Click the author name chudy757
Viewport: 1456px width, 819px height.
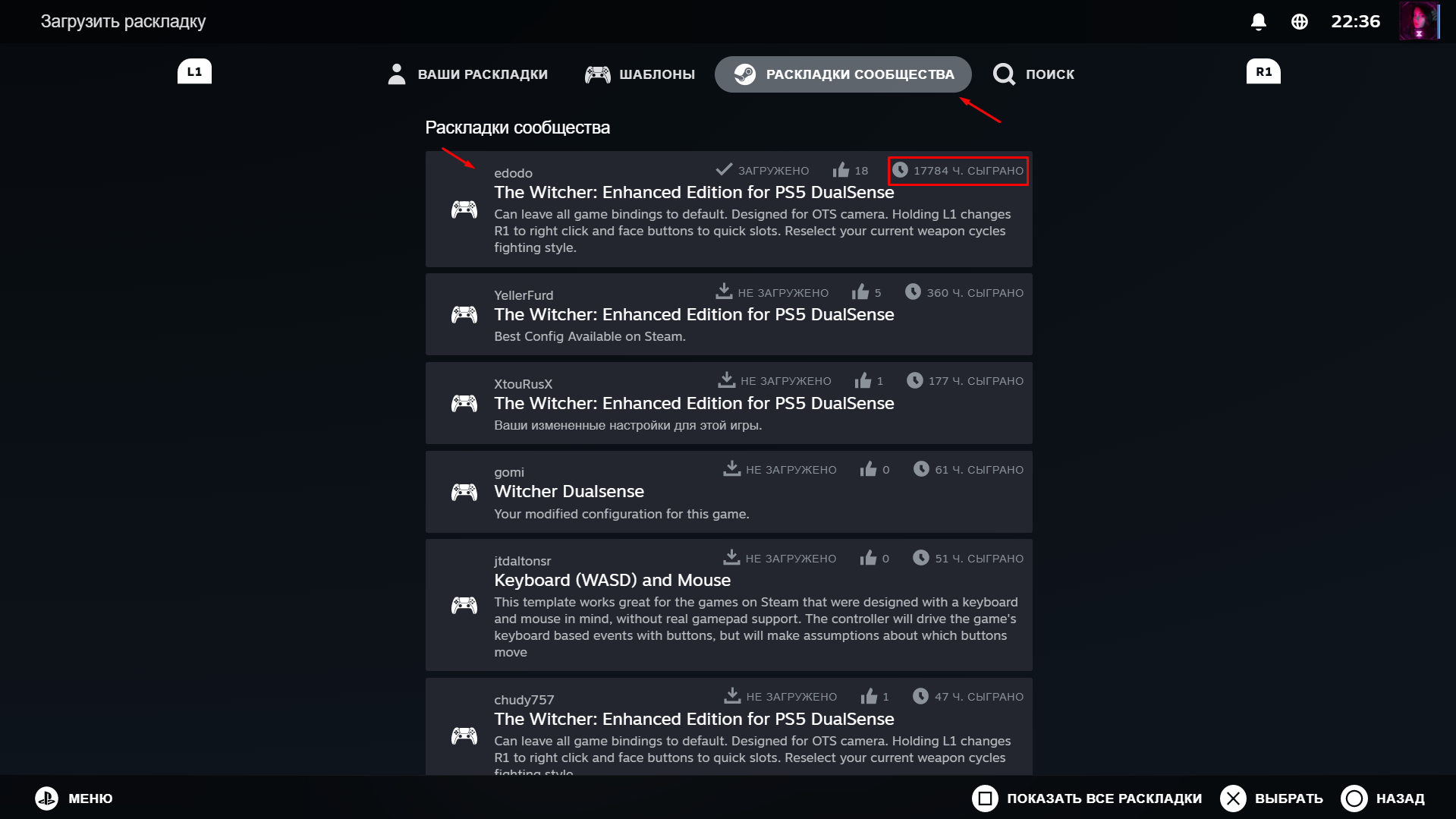point(524,700)
